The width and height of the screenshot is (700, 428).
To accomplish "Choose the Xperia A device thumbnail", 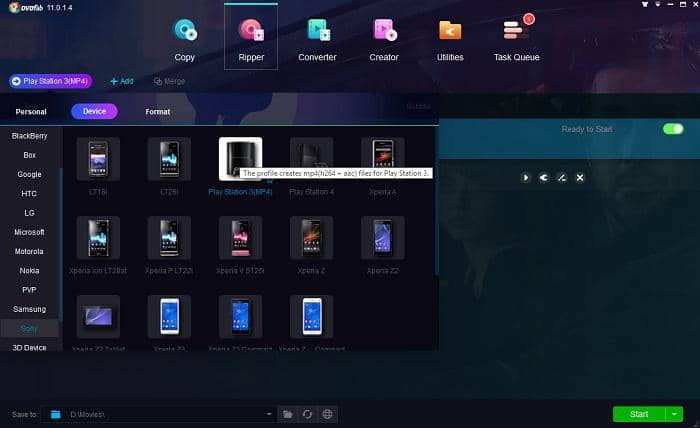I will [383, 159].
